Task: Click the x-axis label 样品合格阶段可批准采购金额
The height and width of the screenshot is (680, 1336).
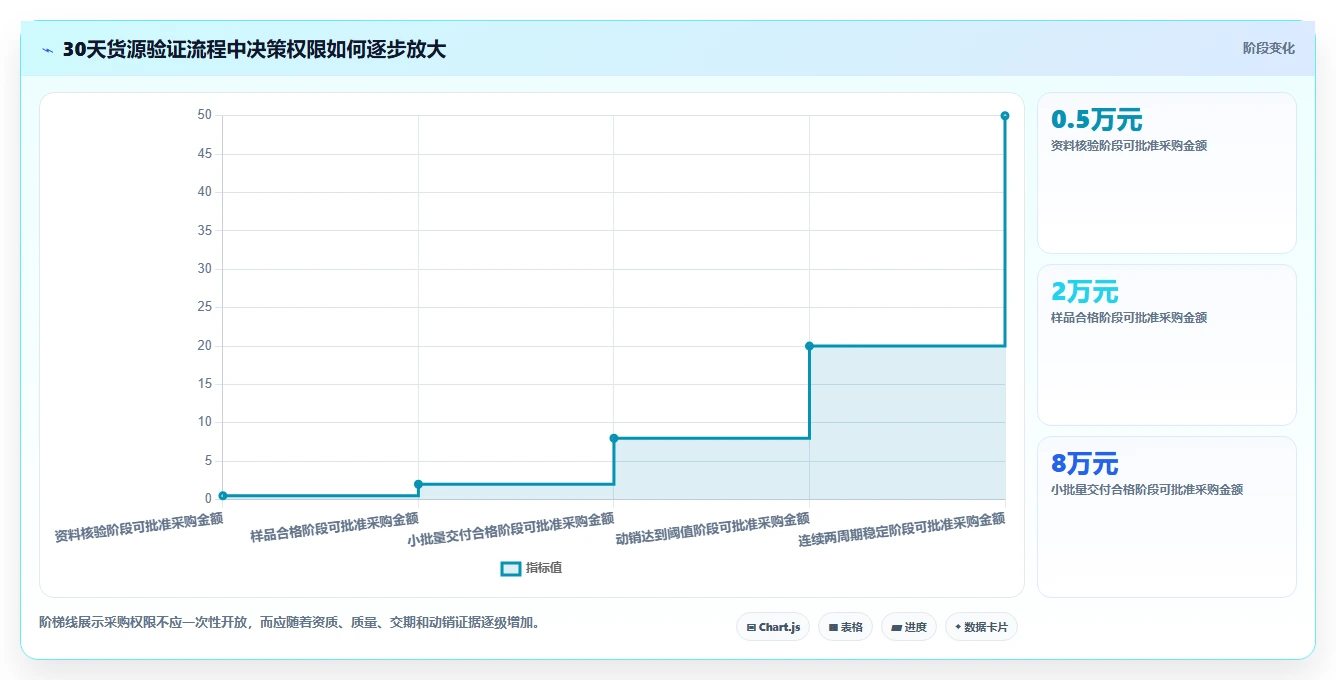Action: (x=335, y=526)
